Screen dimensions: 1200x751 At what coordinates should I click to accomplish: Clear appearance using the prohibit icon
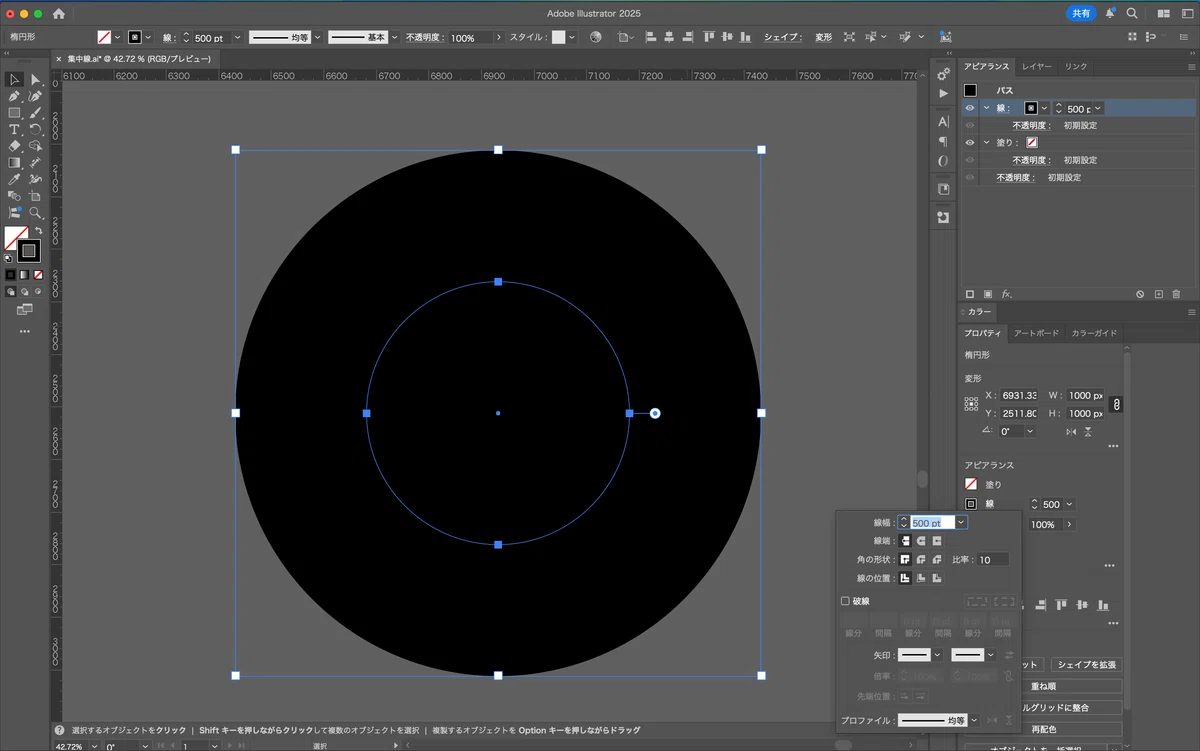click(1140, 294)
